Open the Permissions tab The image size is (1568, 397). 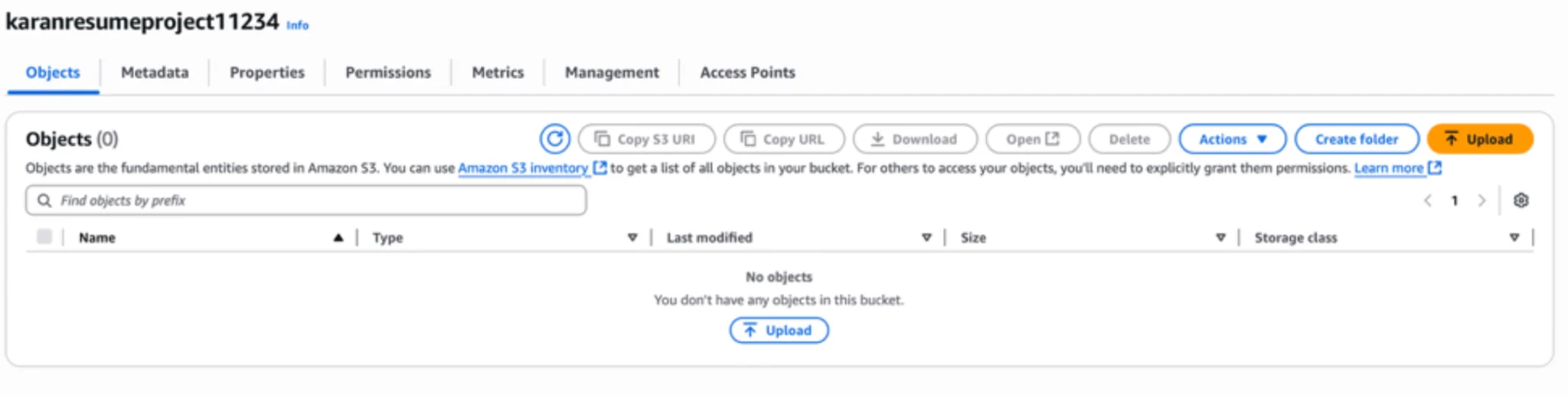point(388,73)
